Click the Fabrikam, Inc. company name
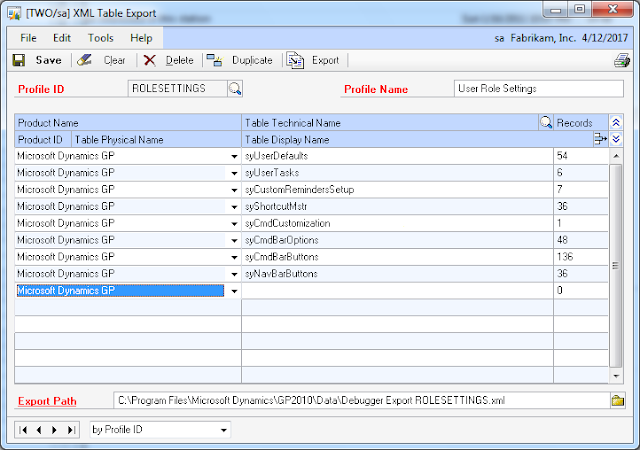 pos(543,38)
